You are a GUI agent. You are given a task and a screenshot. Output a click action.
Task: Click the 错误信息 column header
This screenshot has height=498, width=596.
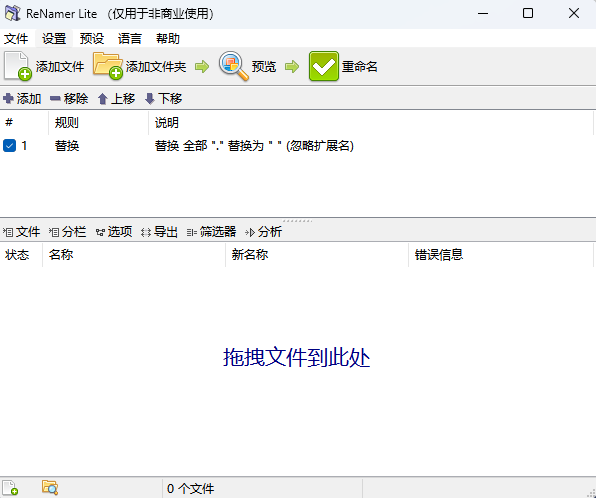tap(501, 255)
